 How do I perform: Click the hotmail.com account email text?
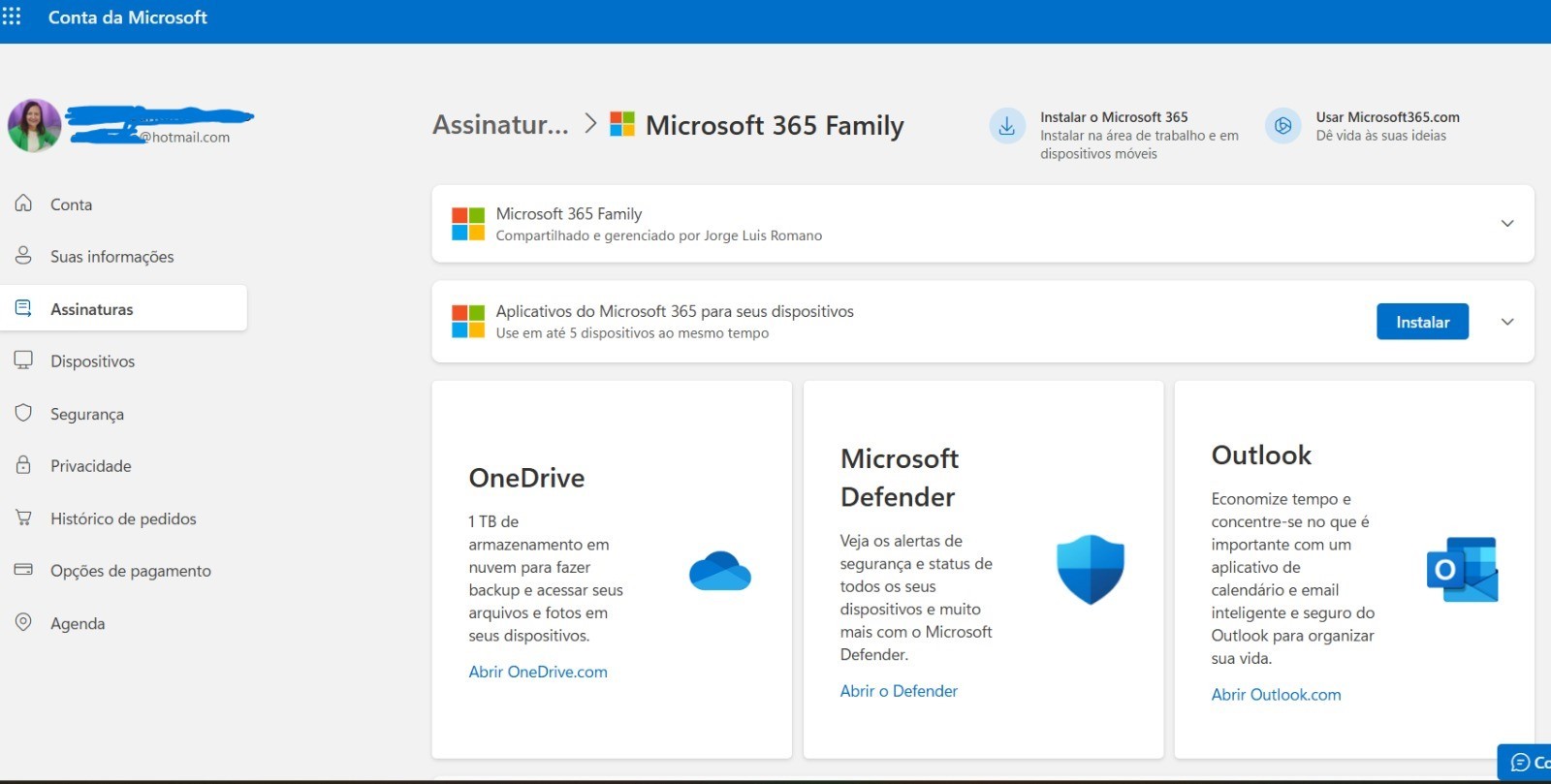pyautogui.click(x=184, y=137)
